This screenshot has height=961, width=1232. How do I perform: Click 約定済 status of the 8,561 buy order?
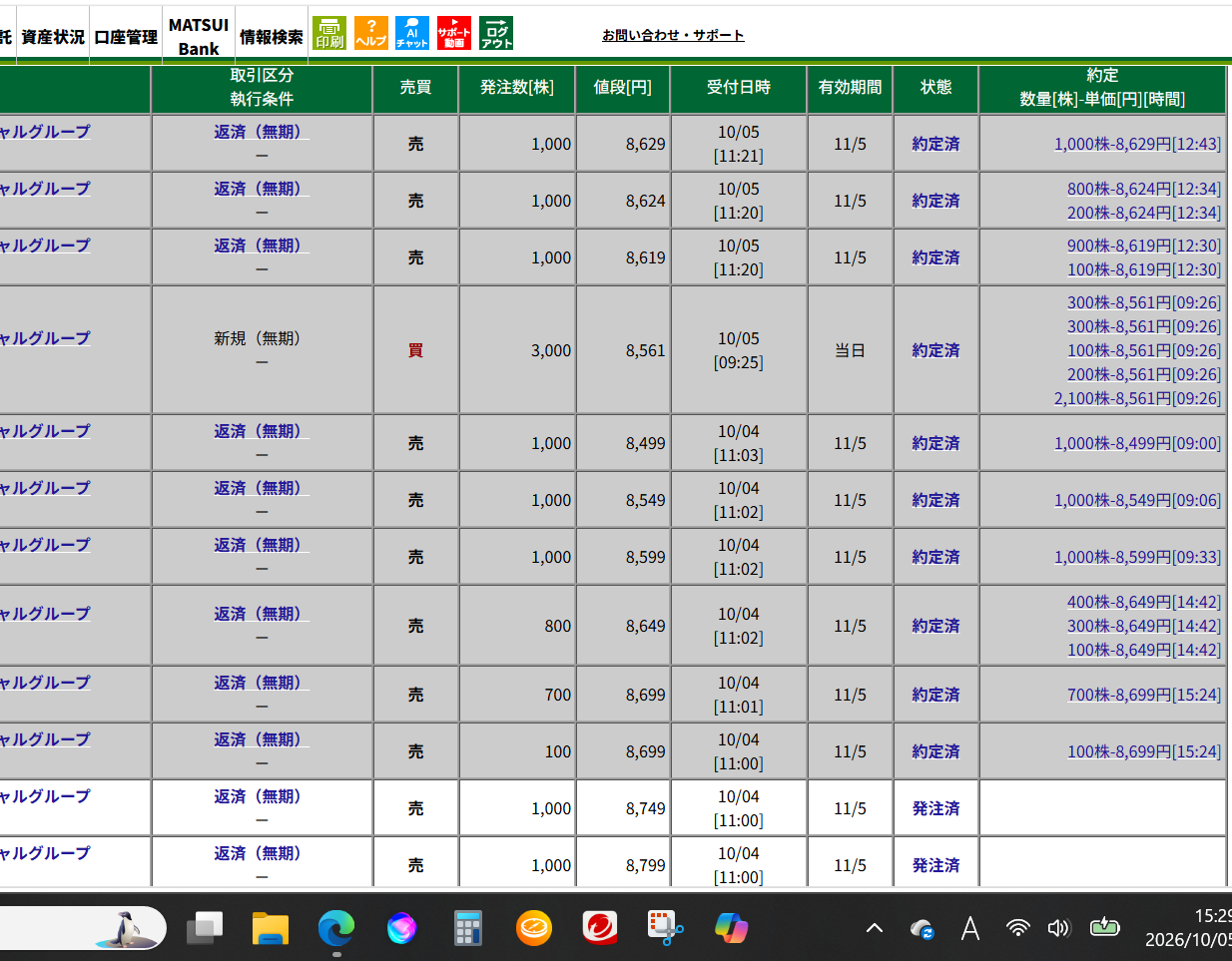pos(935,350)
